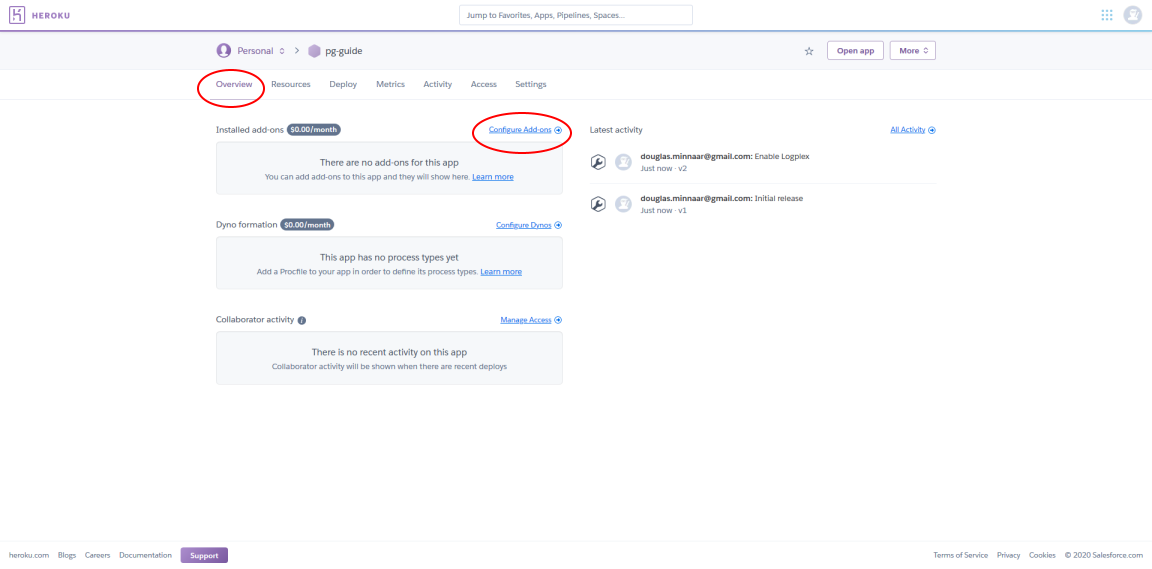Open the user account avatar menu
The image size is (1152, 569).
[x=1132, y=15]
